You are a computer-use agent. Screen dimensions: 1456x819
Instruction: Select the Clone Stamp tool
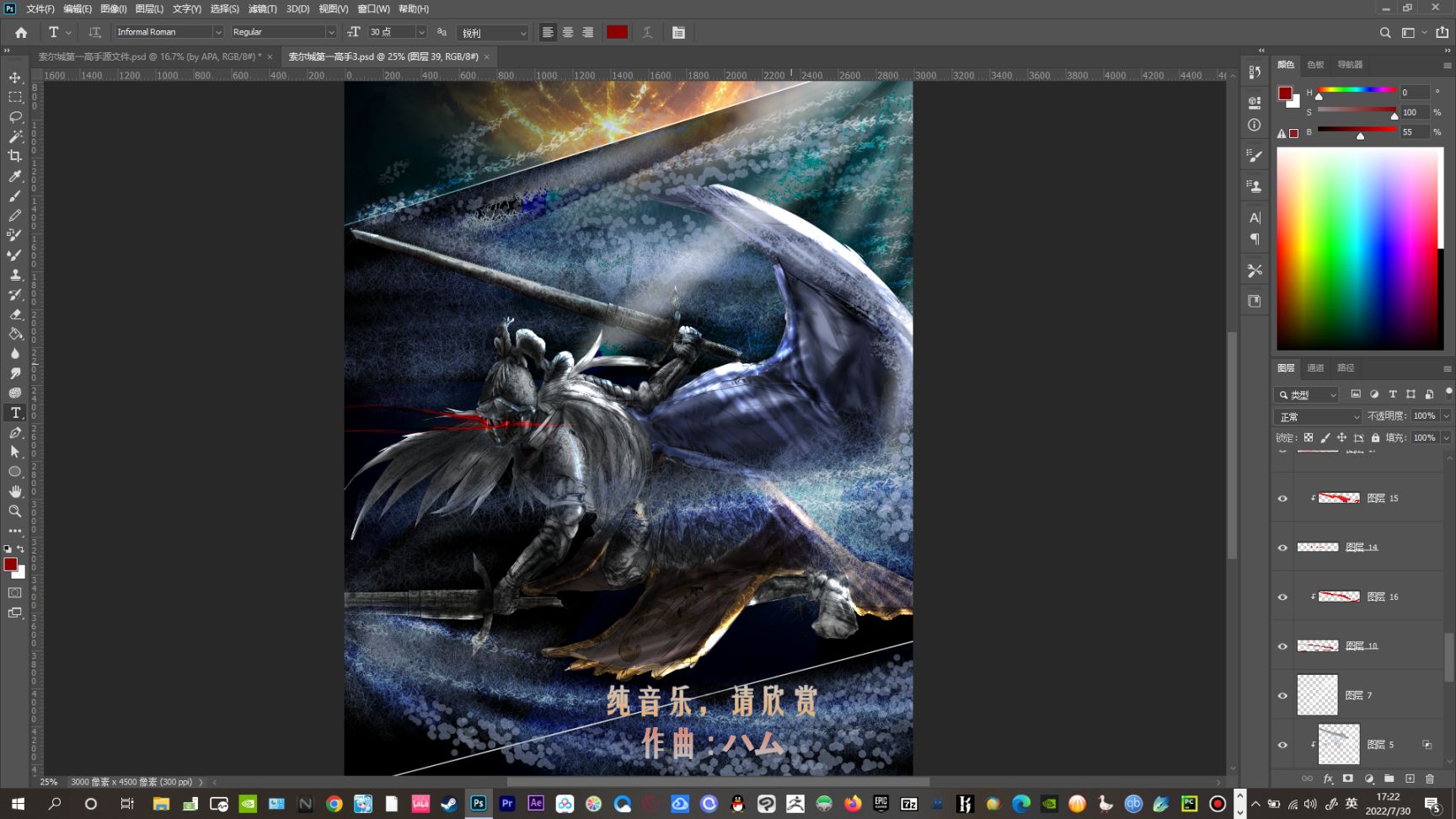(x=15, y=275)
